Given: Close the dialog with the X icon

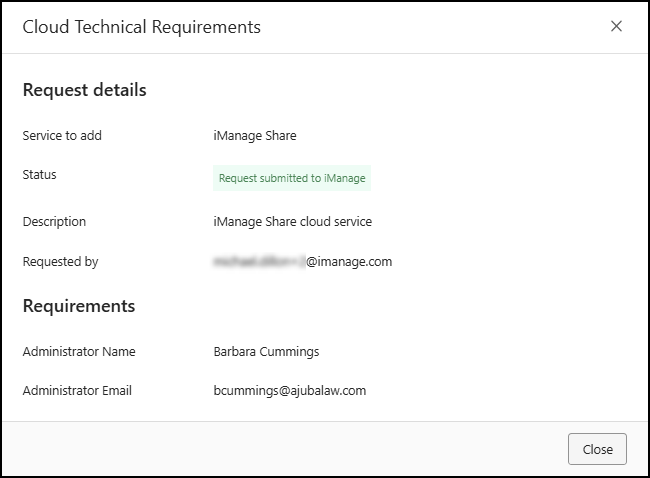Looking at the screenshot, I should click(x=616, y=26).
